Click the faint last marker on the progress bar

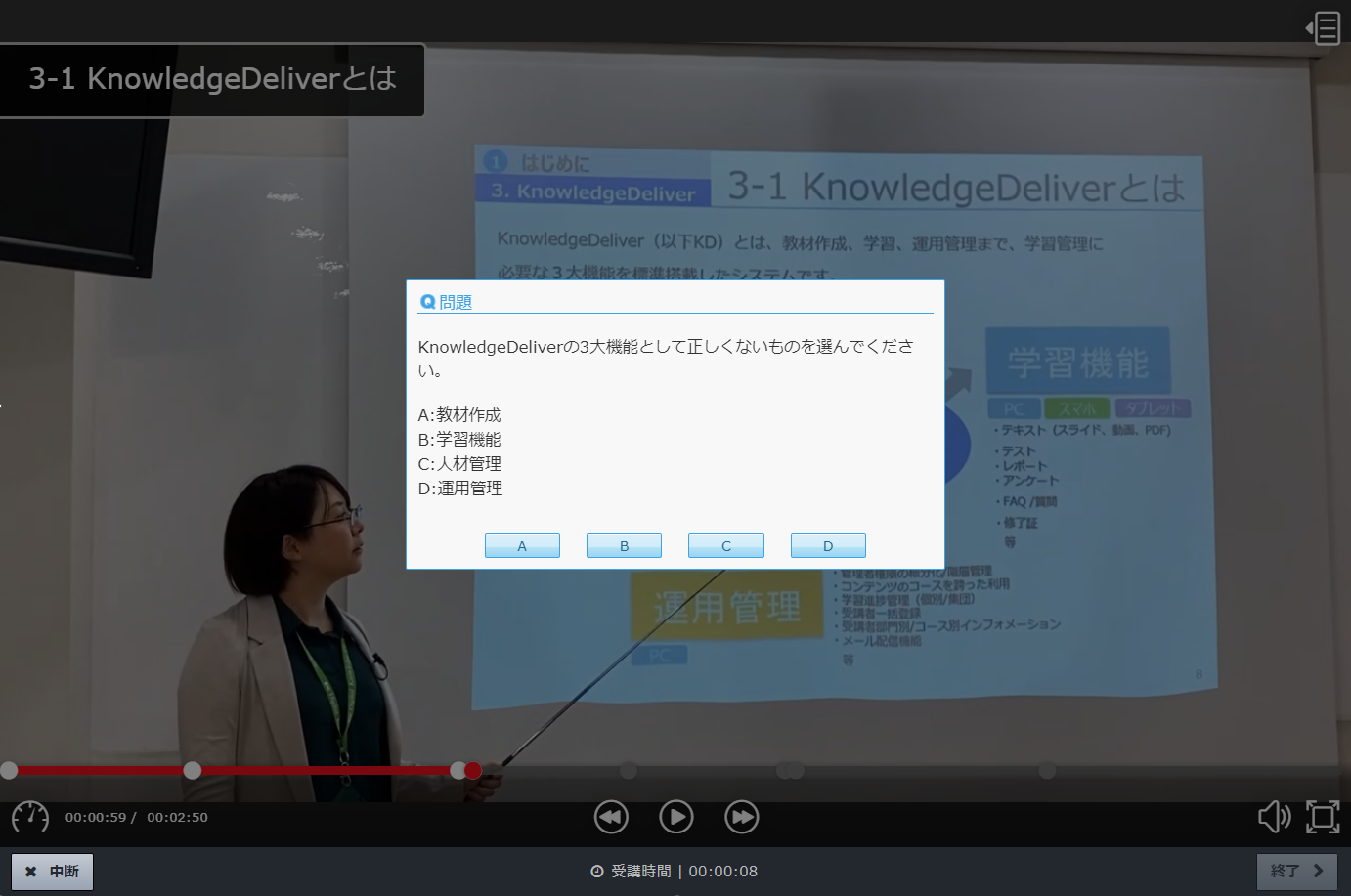pyautogui.click(x=1047, y=771)
